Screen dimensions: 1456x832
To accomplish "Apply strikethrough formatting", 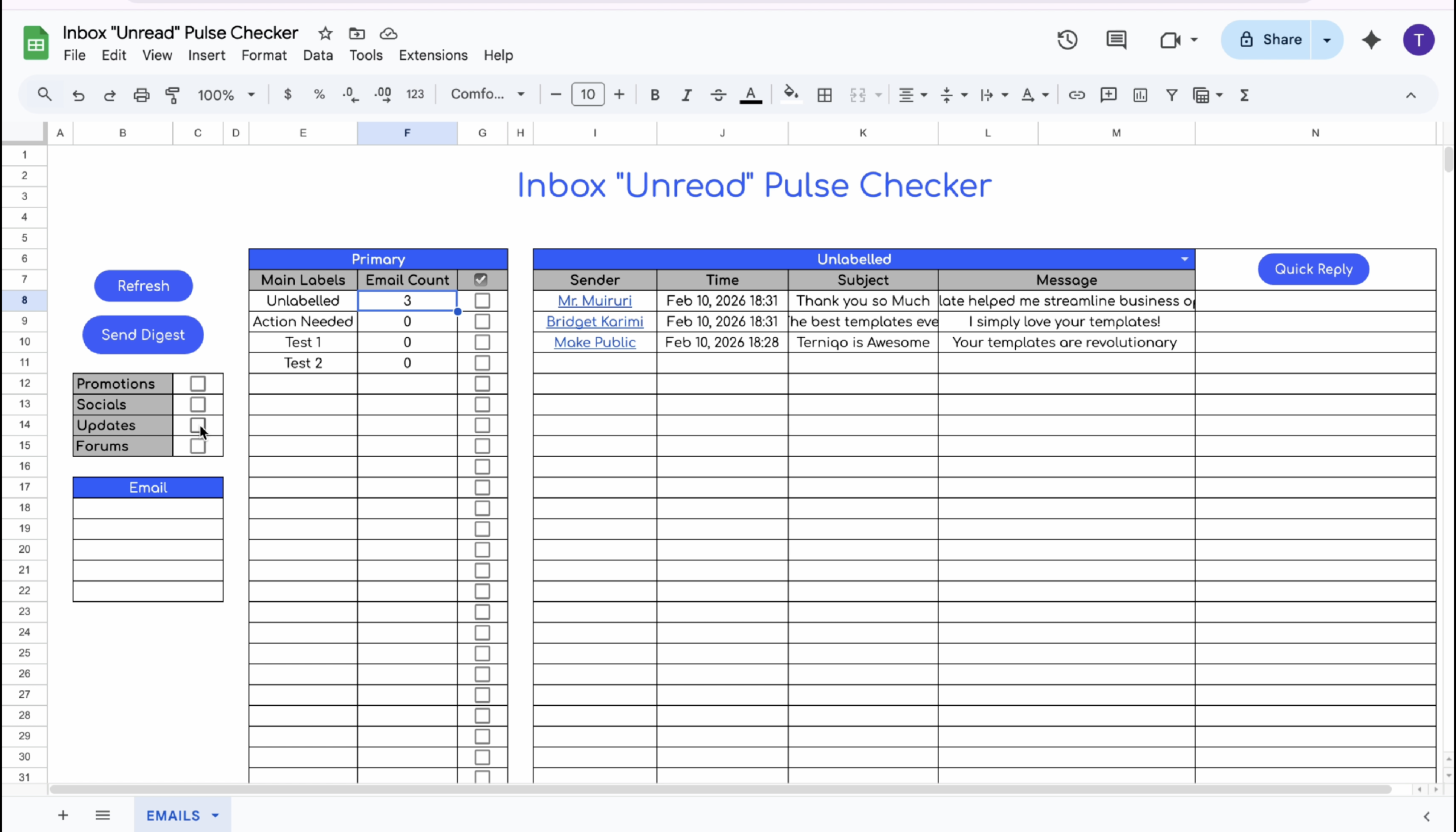I will [x=718, y=94].
